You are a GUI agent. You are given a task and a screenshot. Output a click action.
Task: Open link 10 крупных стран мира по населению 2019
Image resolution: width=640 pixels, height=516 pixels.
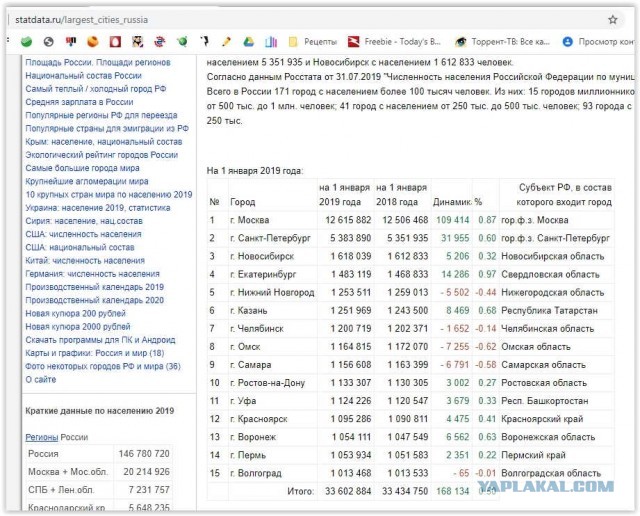point(109,194)
